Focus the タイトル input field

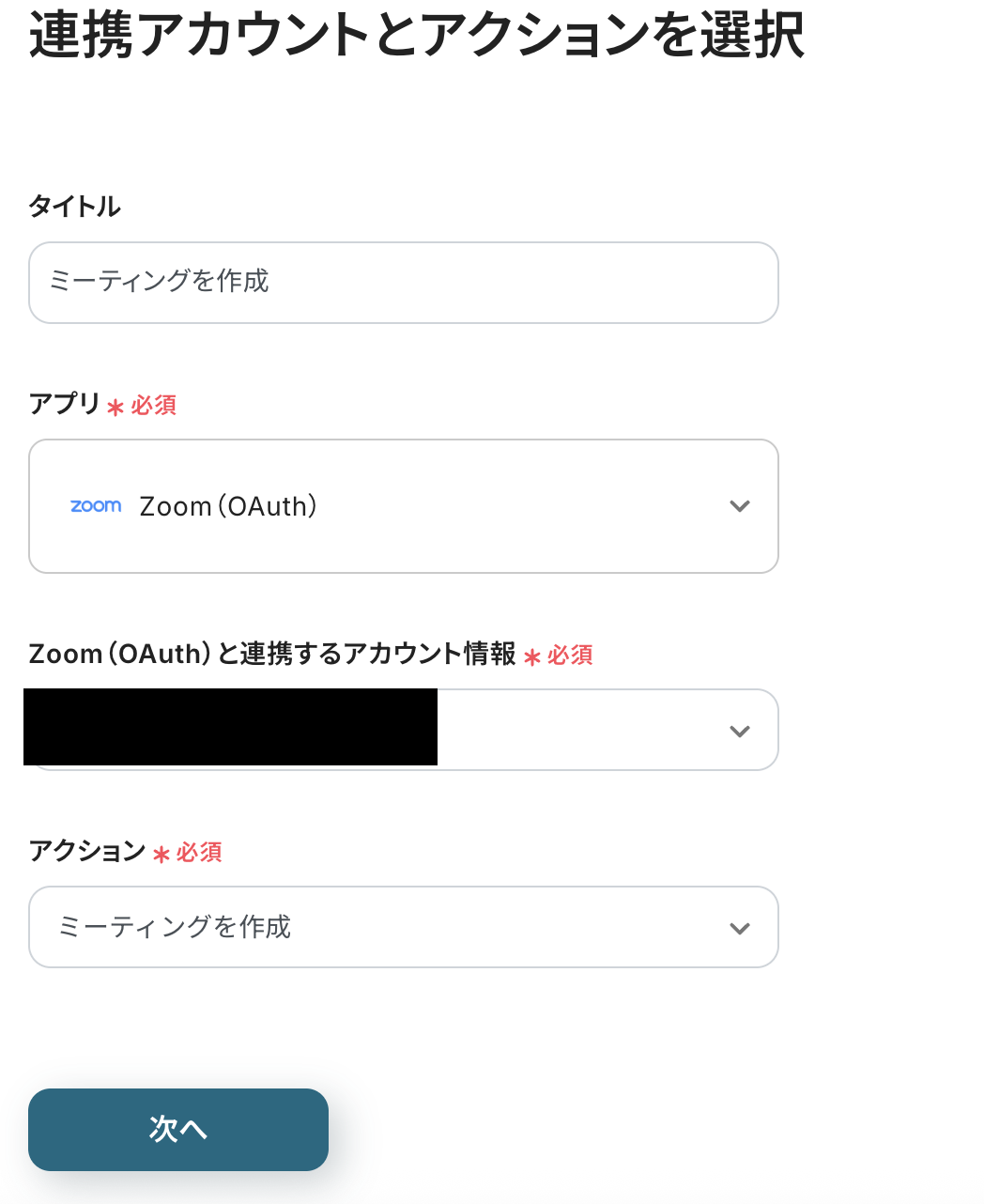[x=404, y=283]
